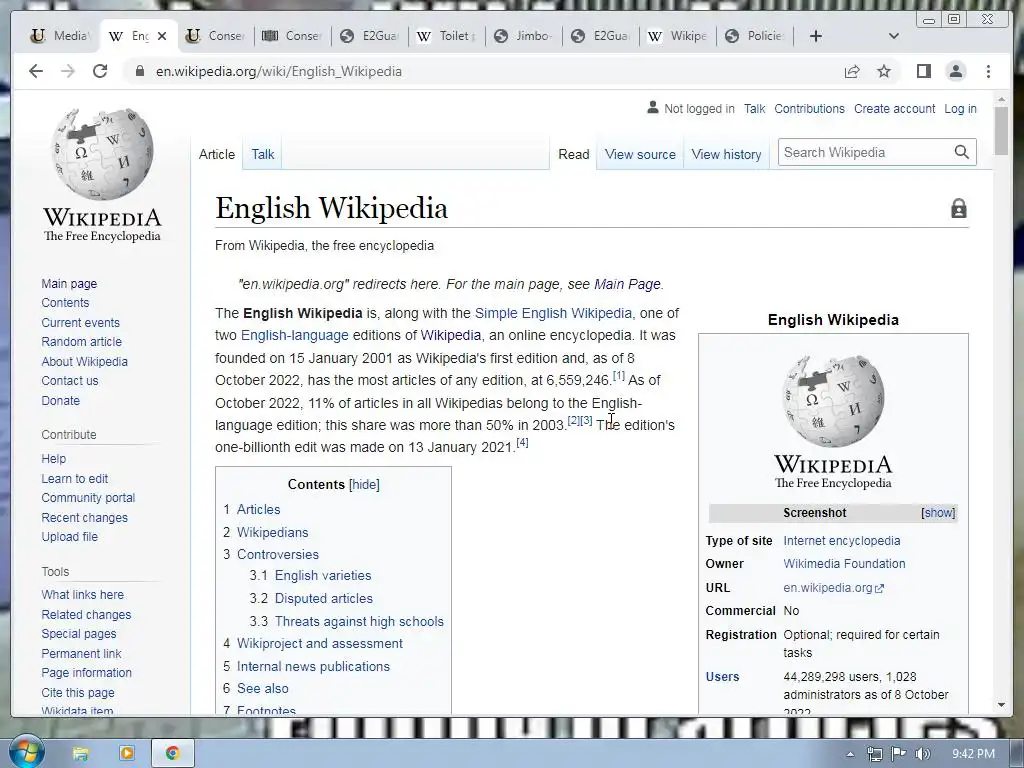Open the media player taskbar icon
Image resolution: width=1024 pixels, height=768 pixels.
click(x=127, y=754)
